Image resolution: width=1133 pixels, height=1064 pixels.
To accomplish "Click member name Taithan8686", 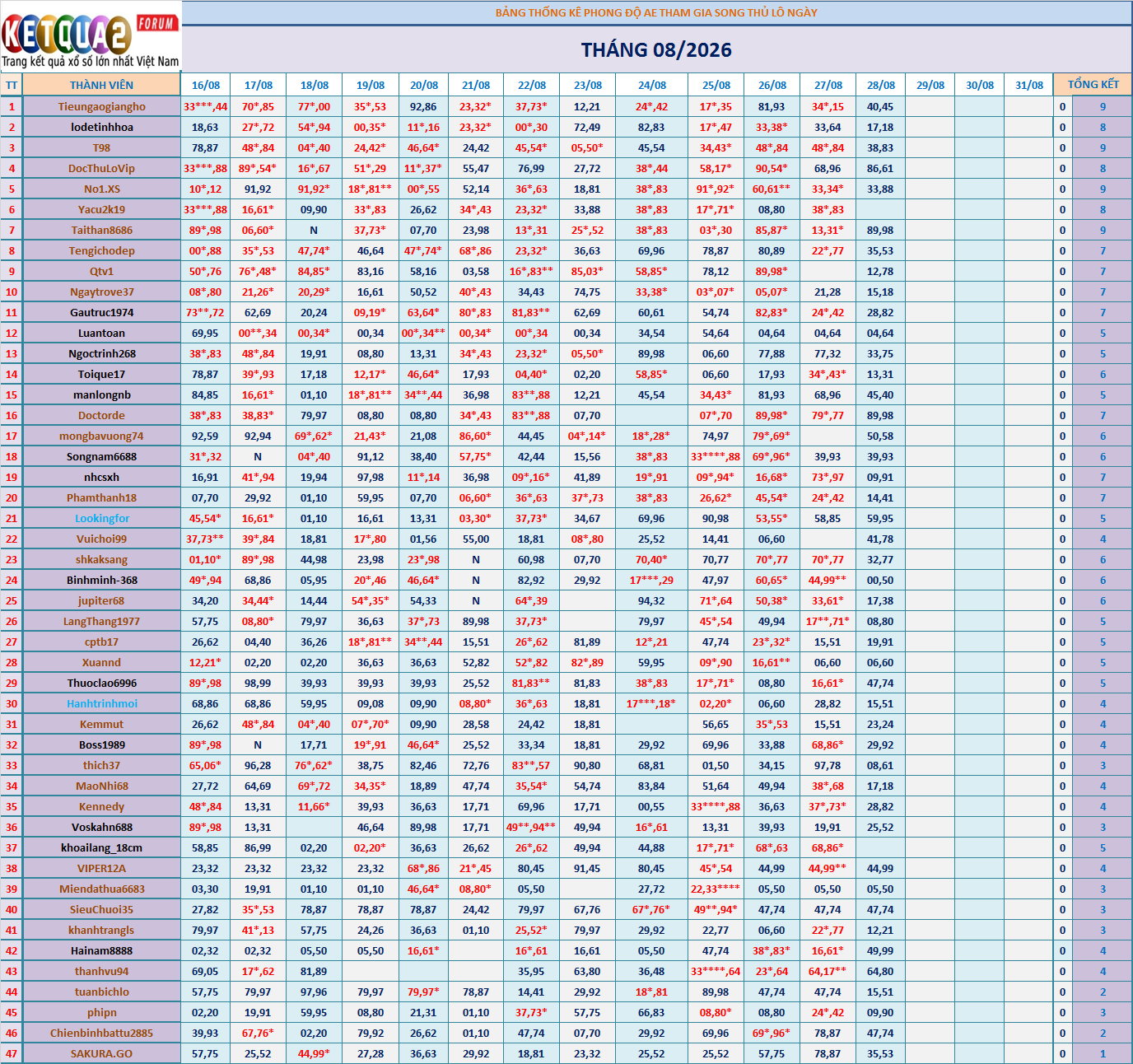I will [101, 230].
